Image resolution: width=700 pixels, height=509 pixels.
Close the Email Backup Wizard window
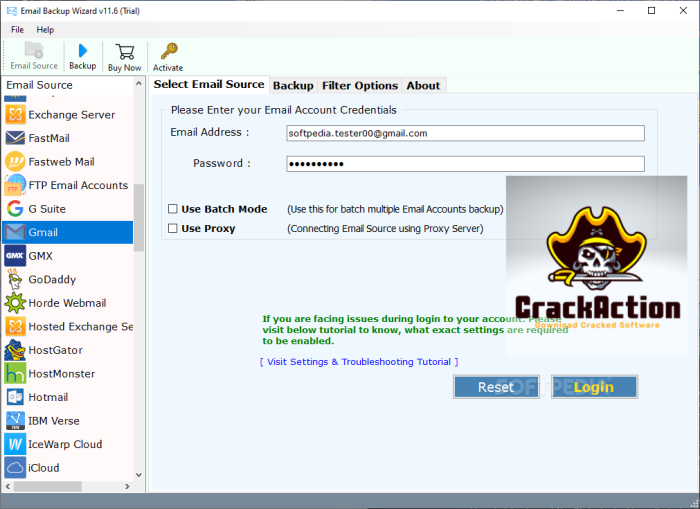[x=683, y=11]
